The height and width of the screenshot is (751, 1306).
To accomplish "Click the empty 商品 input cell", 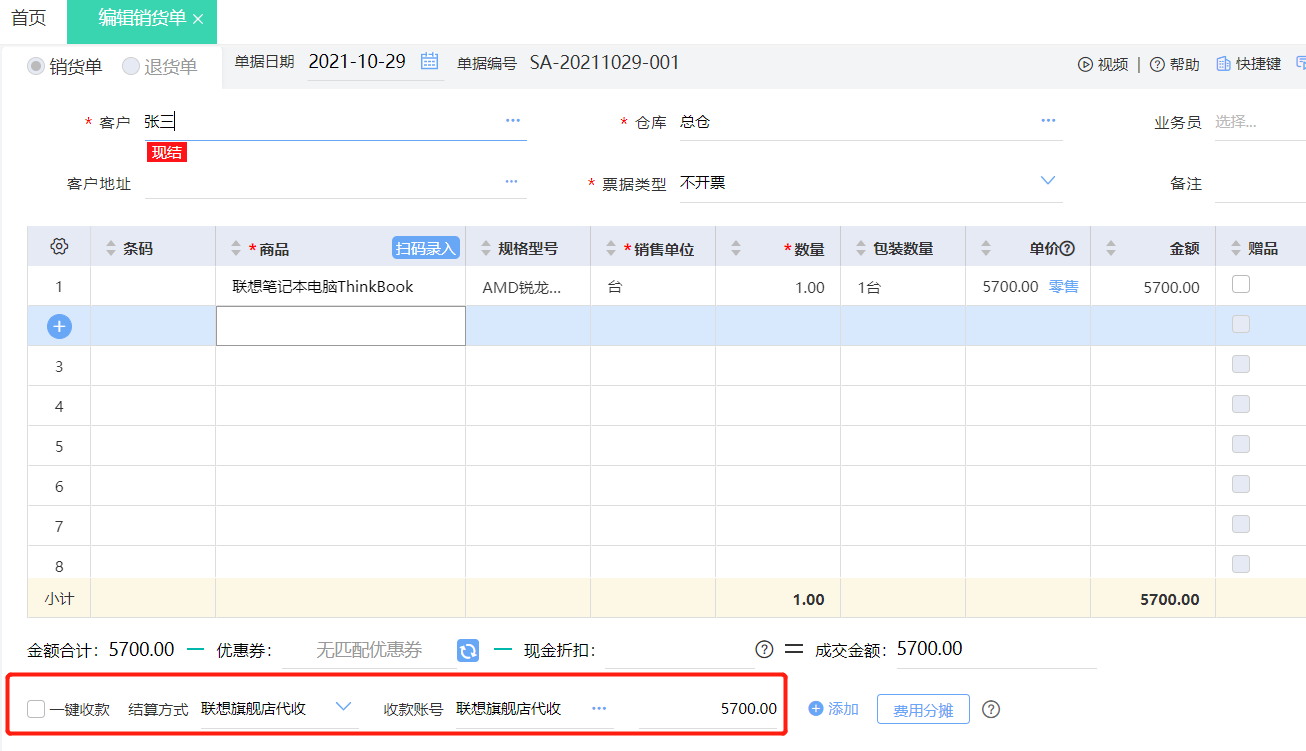I will pos(341,326).
